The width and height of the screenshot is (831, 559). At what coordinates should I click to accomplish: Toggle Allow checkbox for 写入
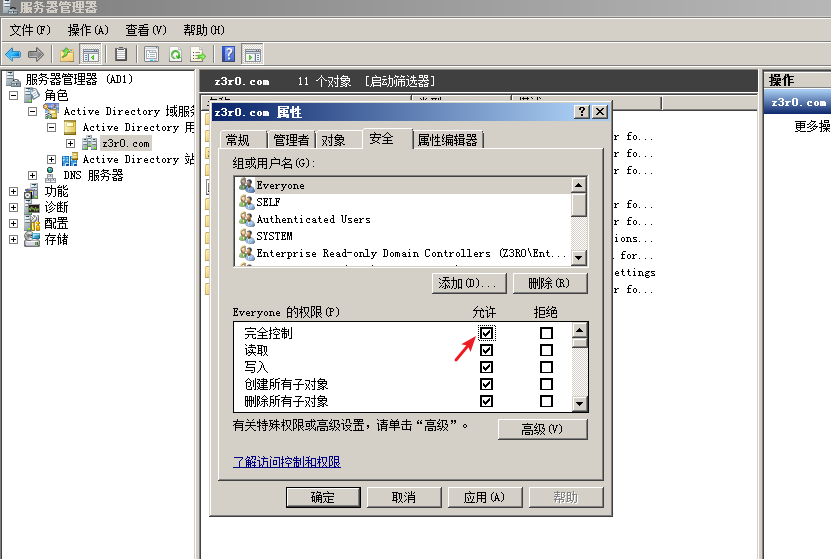486,367
